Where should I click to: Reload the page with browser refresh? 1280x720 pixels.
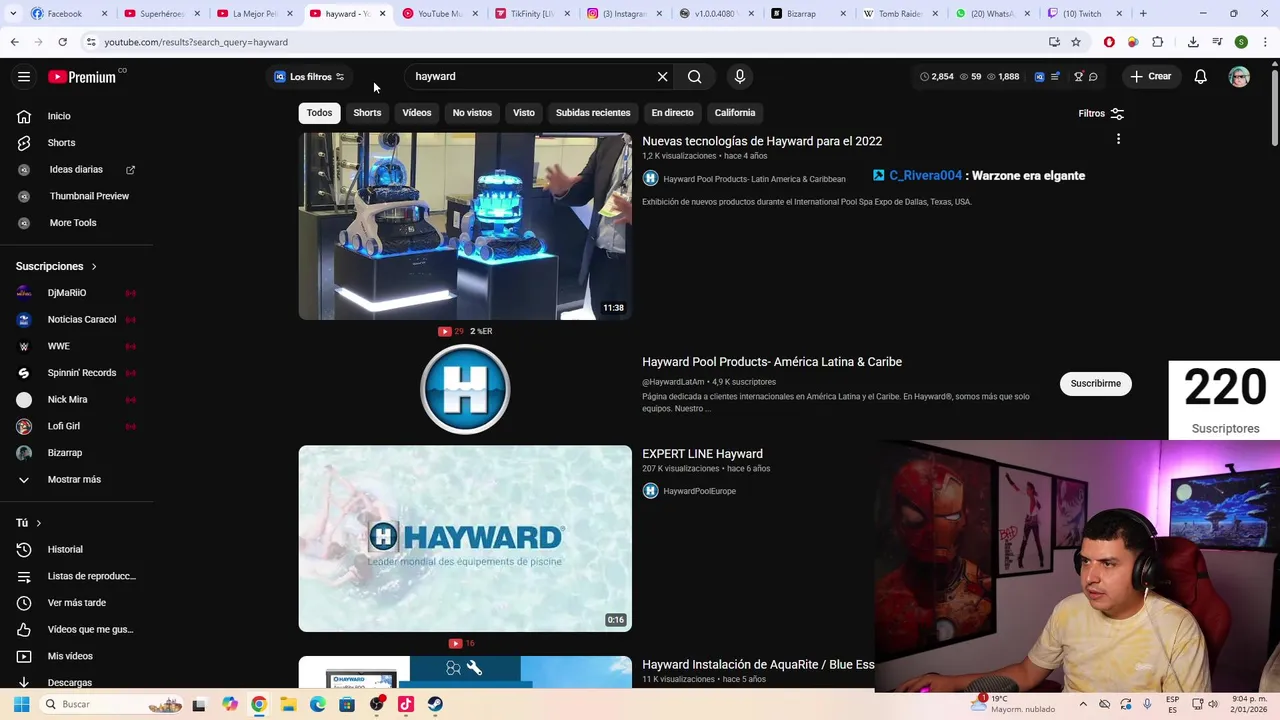pos(62,42)
